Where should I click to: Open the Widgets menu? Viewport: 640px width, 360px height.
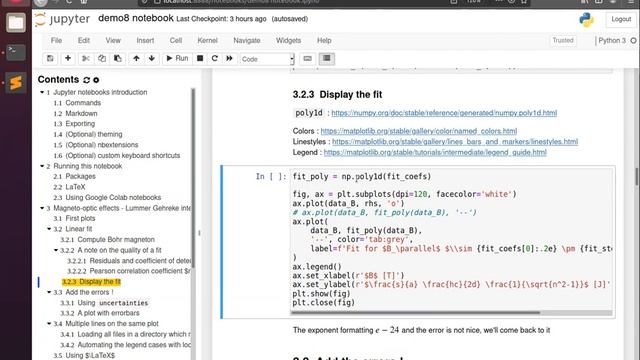coord(288,40)
